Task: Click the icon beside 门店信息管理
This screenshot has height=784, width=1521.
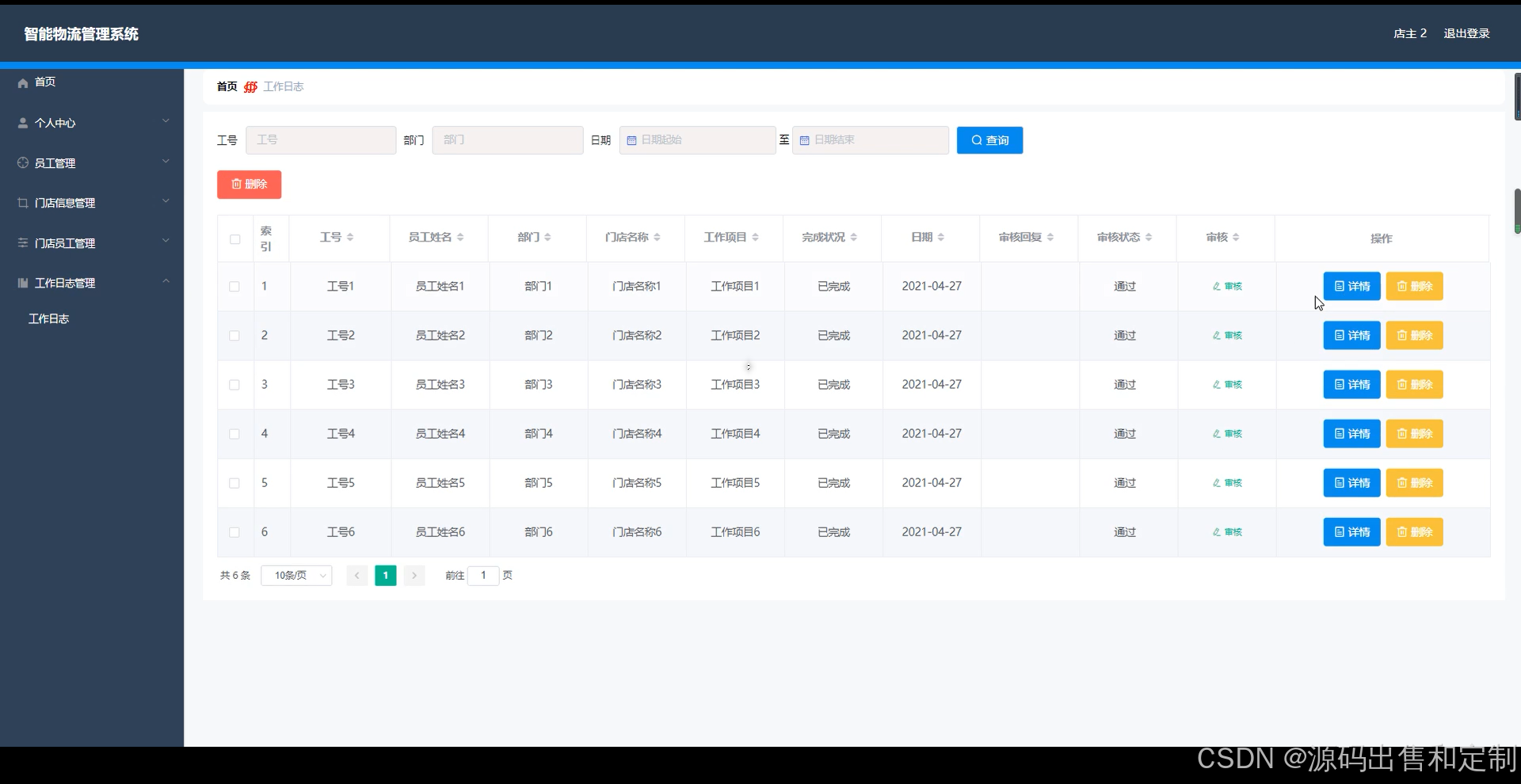Action: 23,203
